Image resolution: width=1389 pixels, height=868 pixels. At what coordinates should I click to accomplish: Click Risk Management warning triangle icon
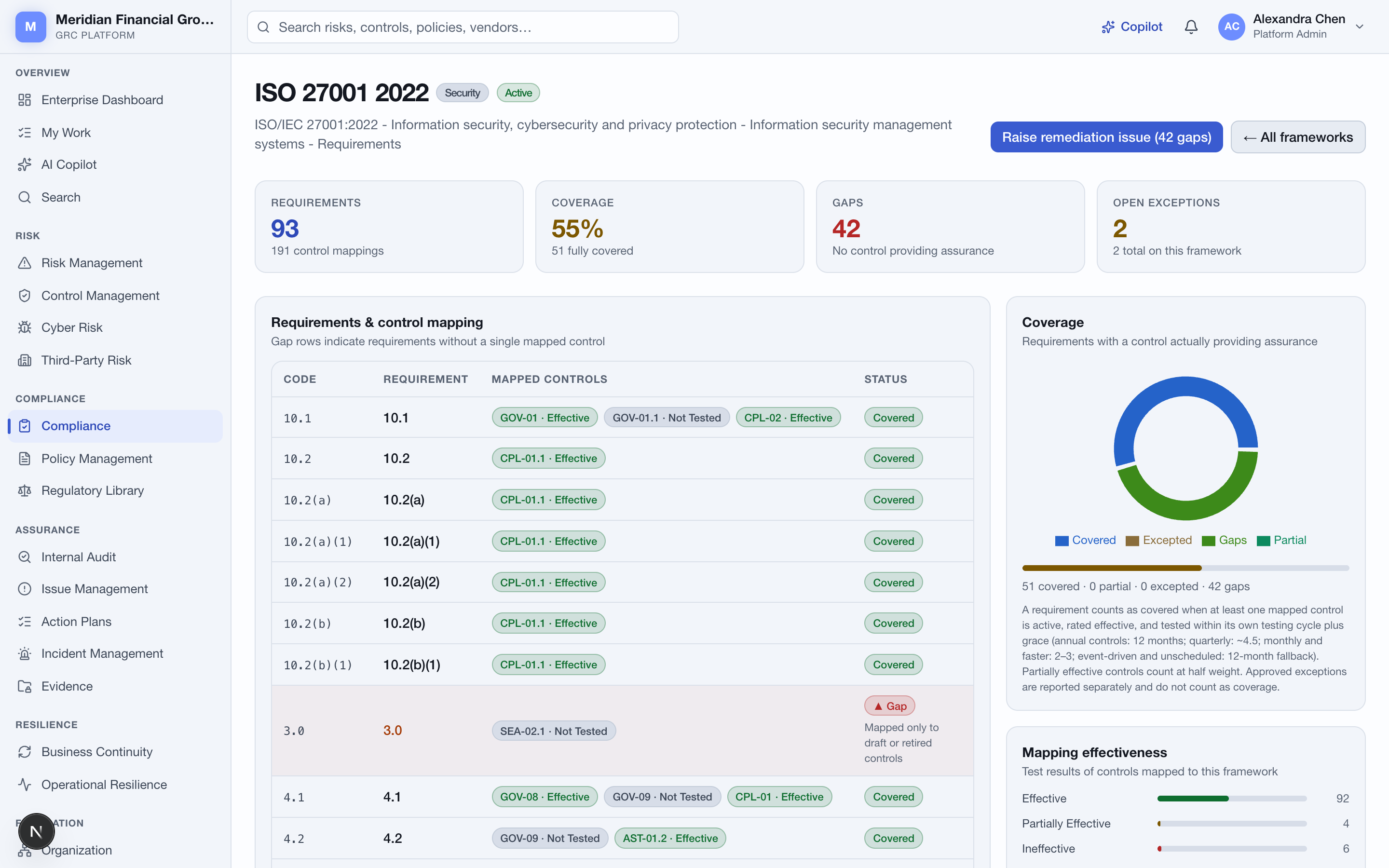tap(24, 263)
